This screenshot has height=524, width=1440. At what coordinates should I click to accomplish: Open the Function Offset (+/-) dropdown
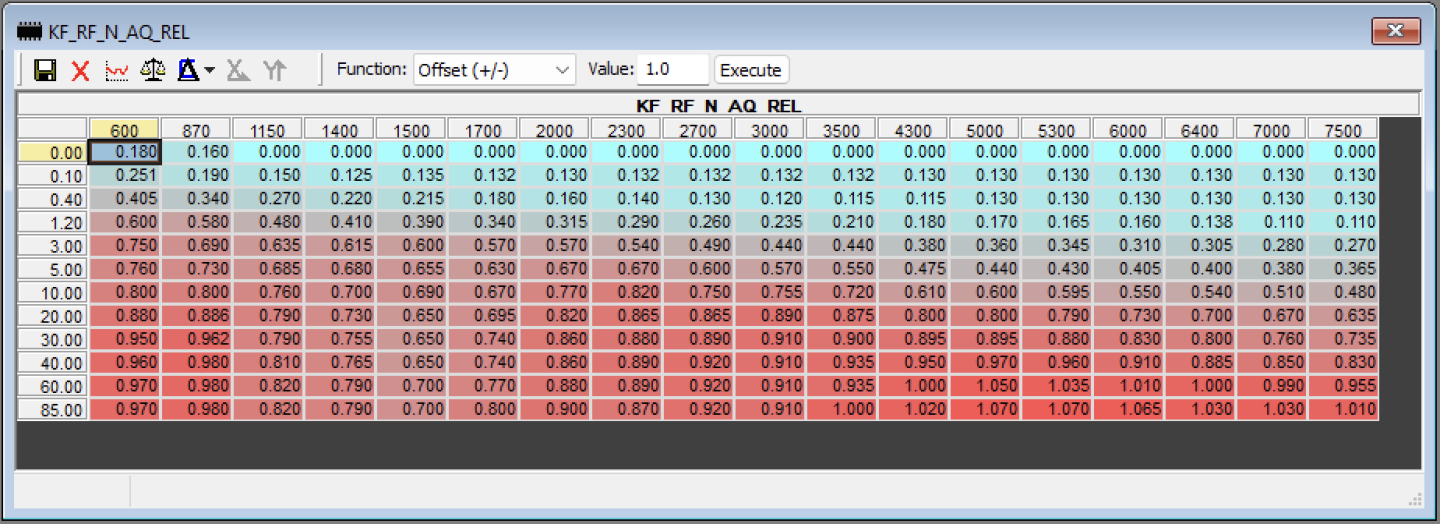coord(494,70)
